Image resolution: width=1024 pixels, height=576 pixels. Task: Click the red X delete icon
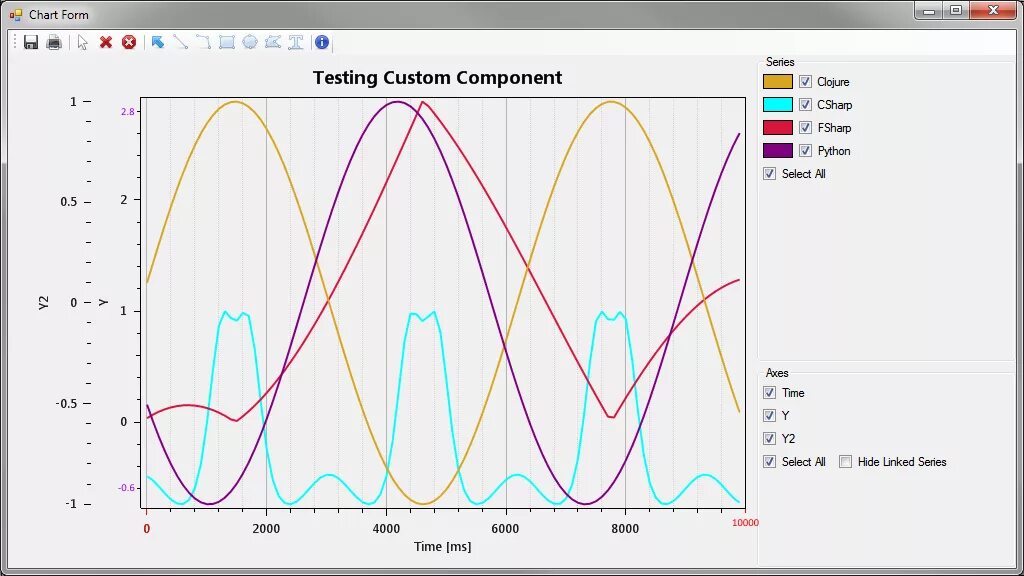click(x=106, y=42)
